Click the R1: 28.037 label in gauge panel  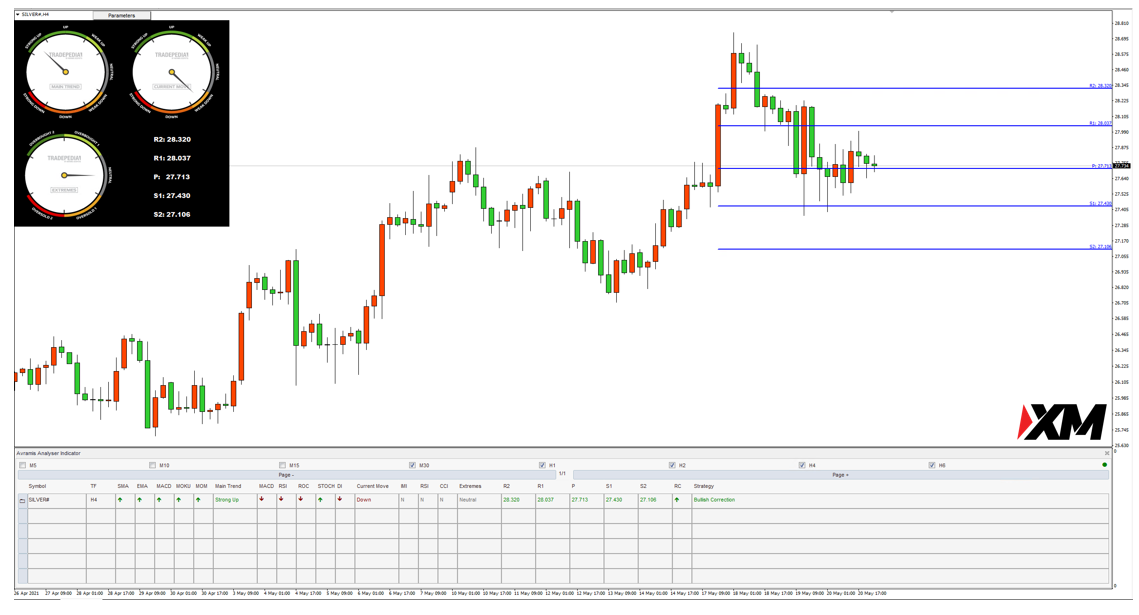(x=172, y=158)
